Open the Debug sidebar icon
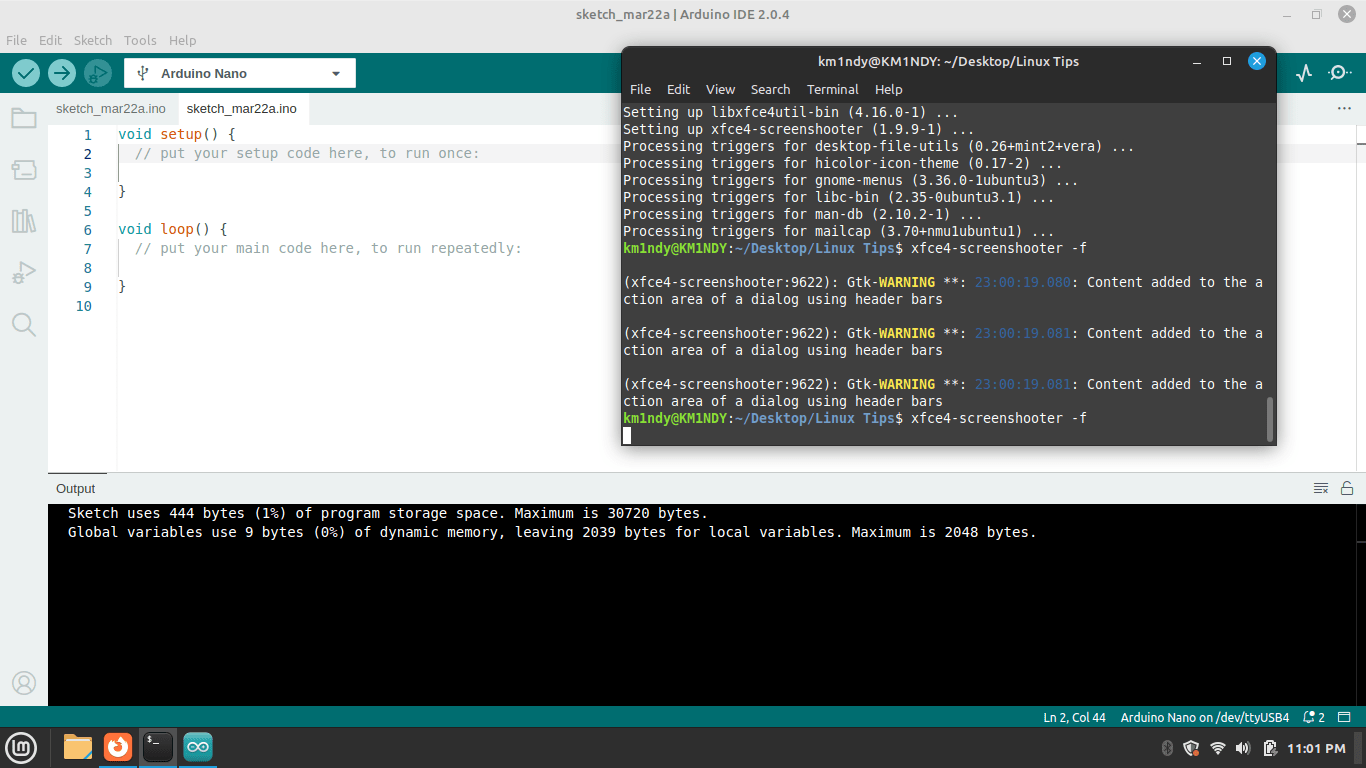The width and height of the screenshot is (1366, 768). point(24,272)
